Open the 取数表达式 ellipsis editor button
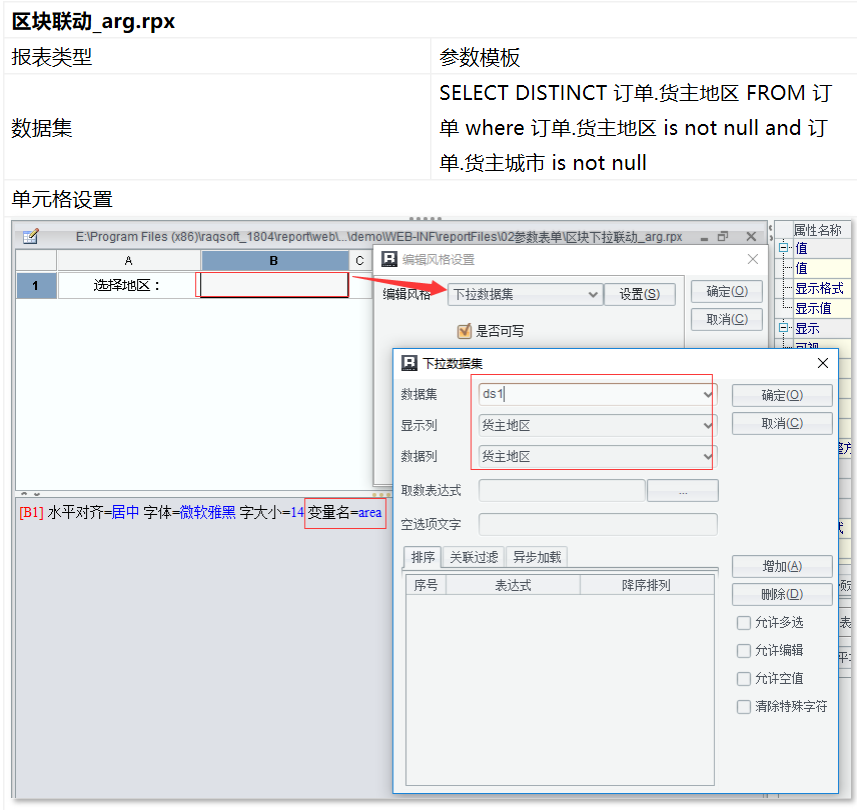 point(683,491)
